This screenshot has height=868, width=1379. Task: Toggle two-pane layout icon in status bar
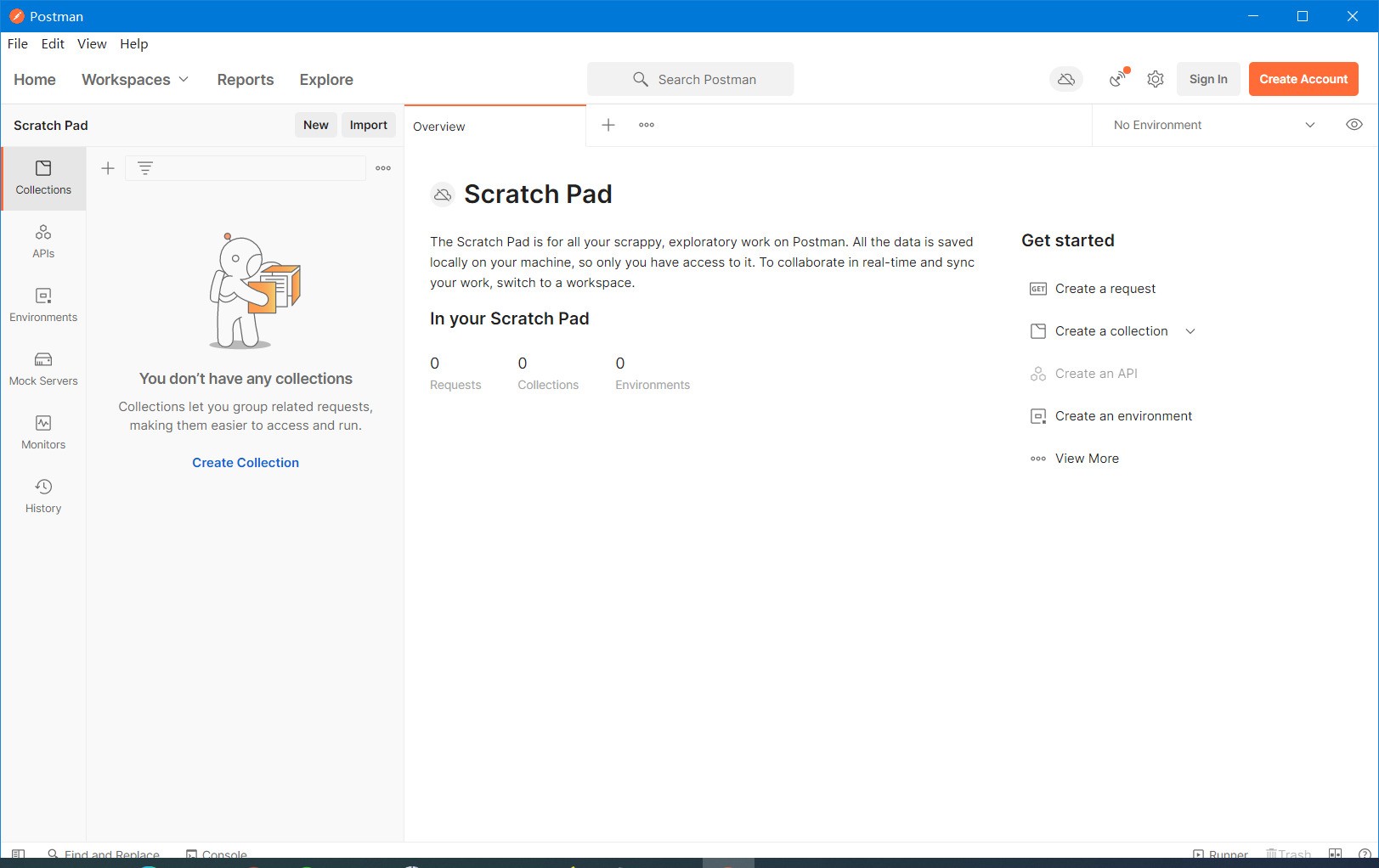[x=1336, y=854]
